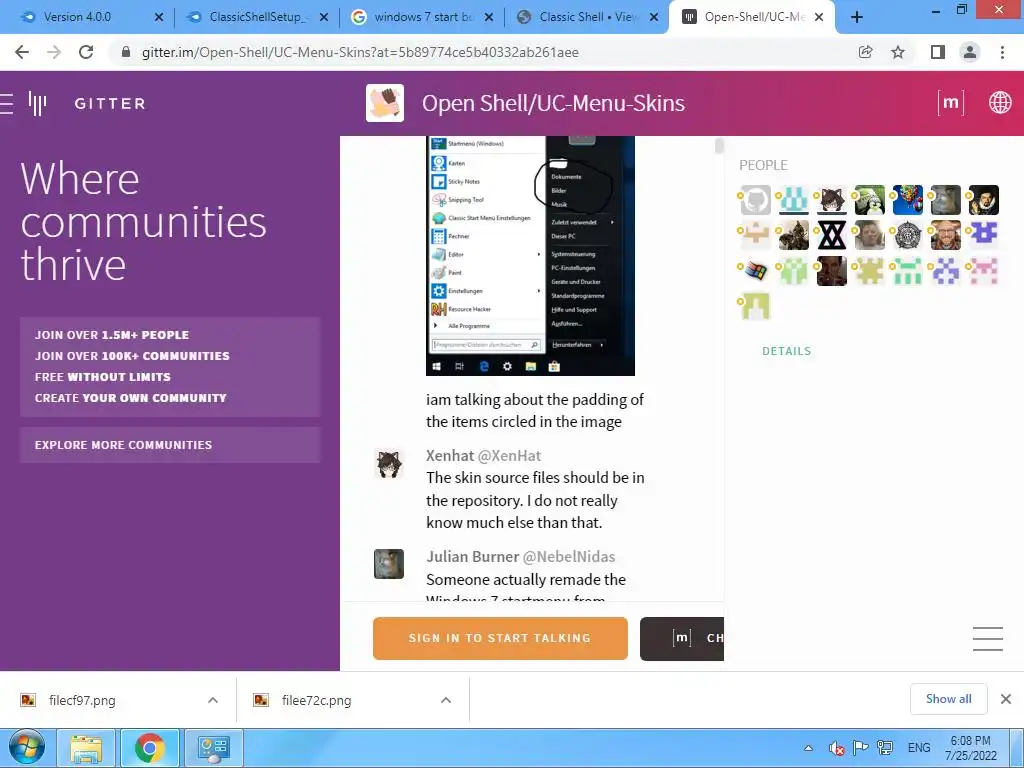Select the GitHub octocat avatar in People

756,200
